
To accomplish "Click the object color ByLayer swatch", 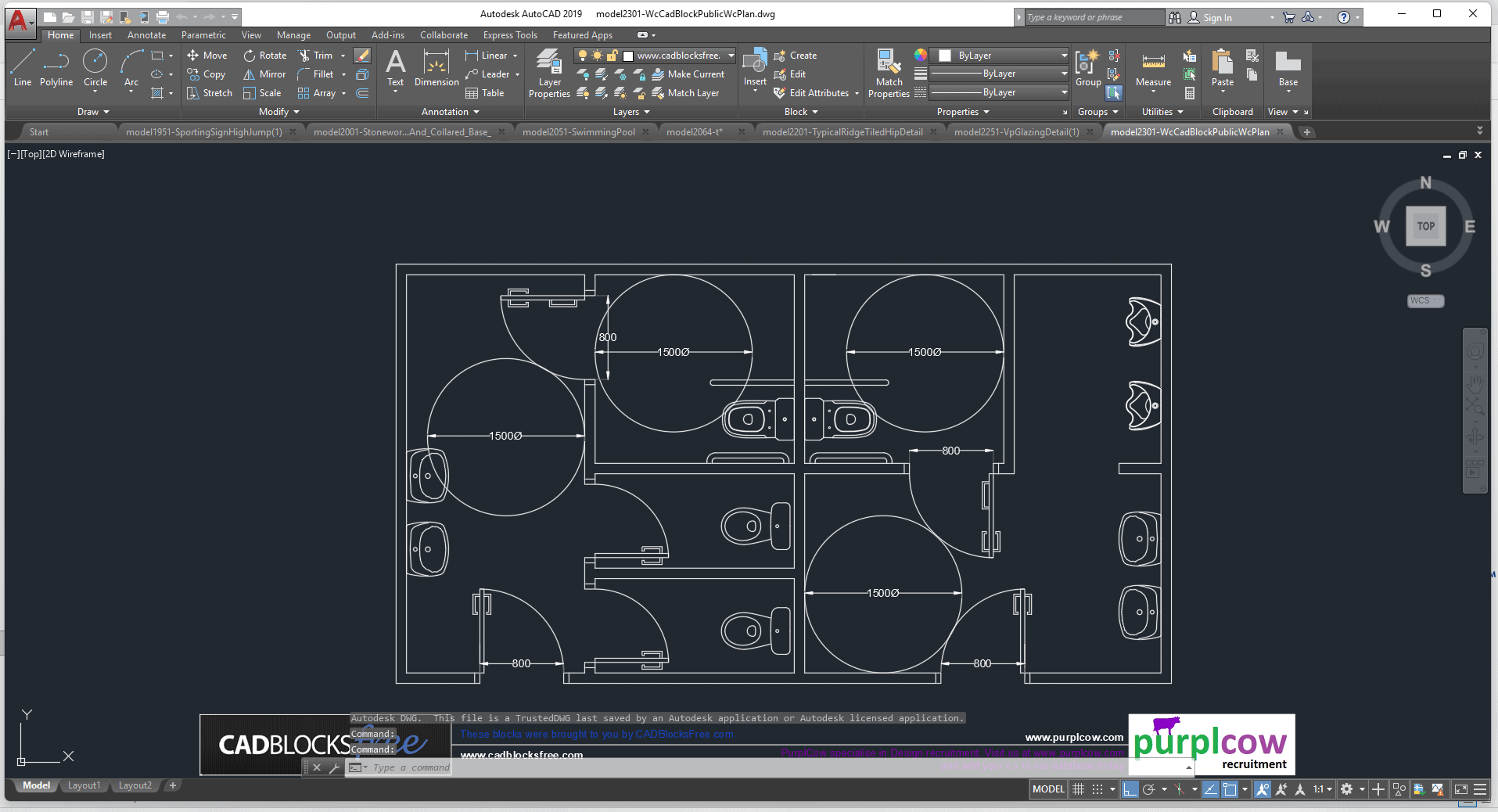I will coord(945,56).
